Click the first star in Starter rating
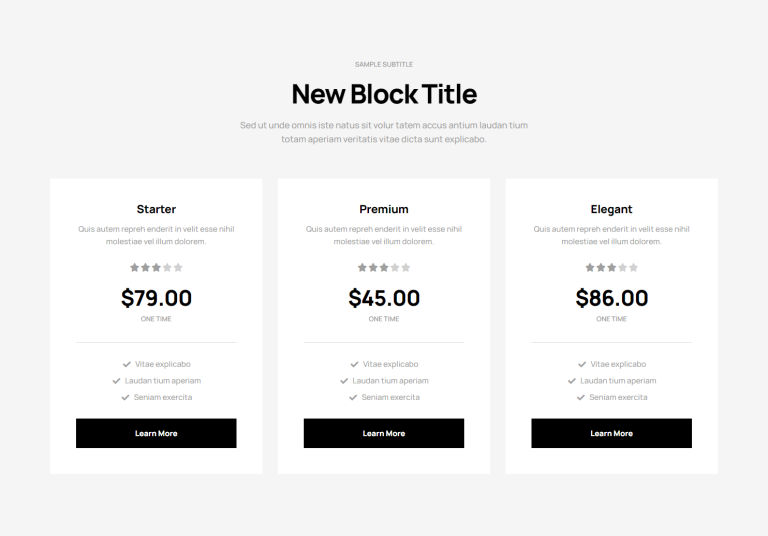Viewport: 768px width, 536px height. [135, 267]
